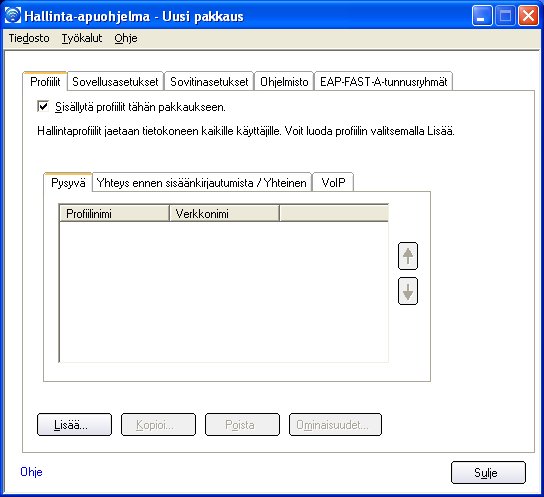Click the move profile down arrow button

click(x=408, y=291)
